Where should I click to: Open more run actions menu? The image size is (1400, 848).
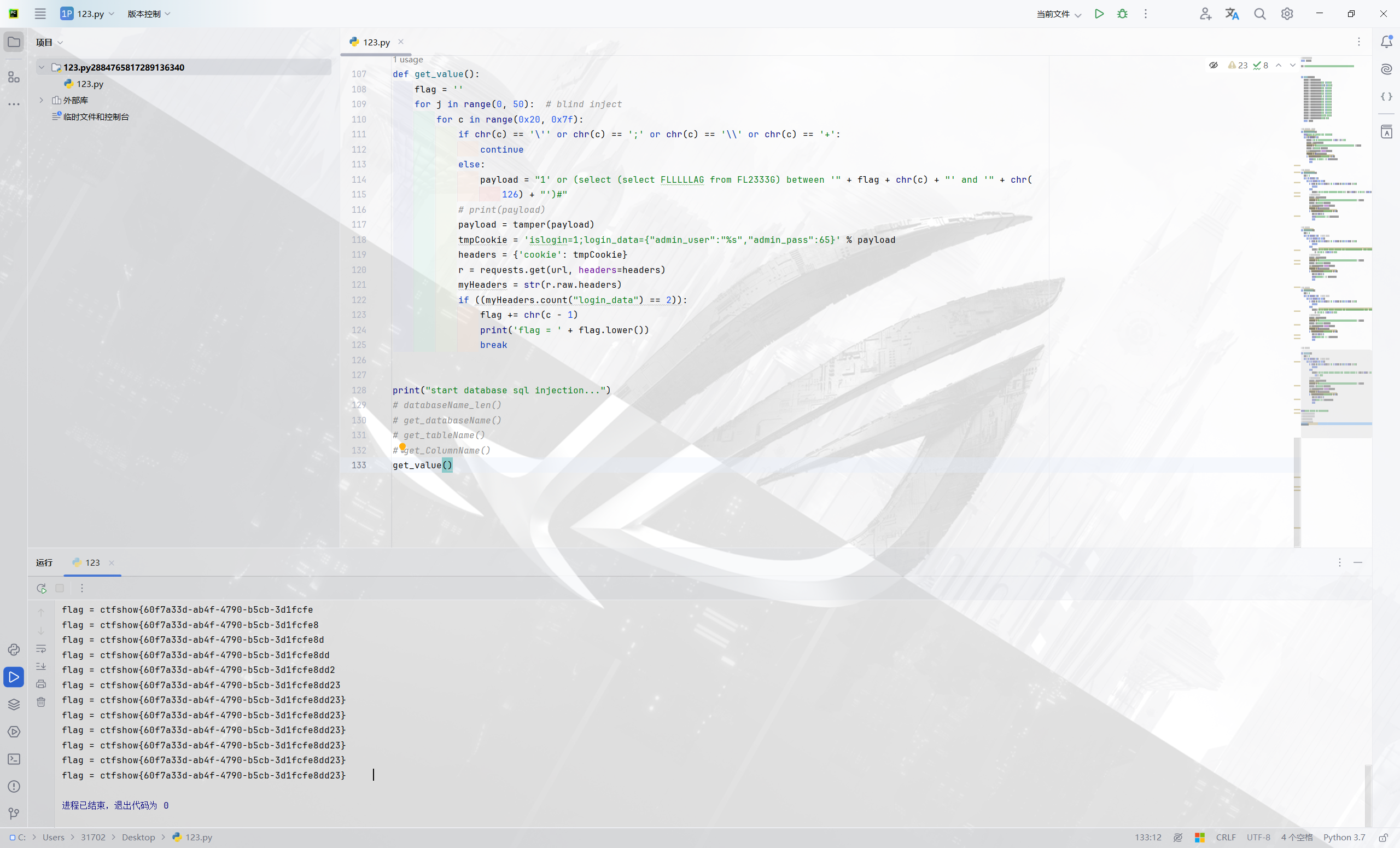1146,14
